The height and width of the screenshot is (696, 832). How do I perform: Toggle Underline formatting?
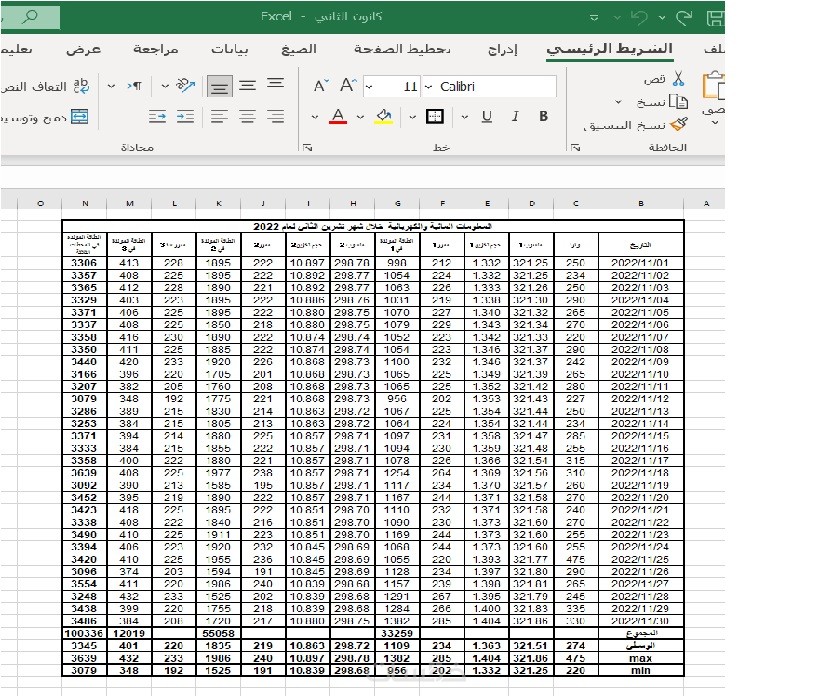tap(487, 116)
